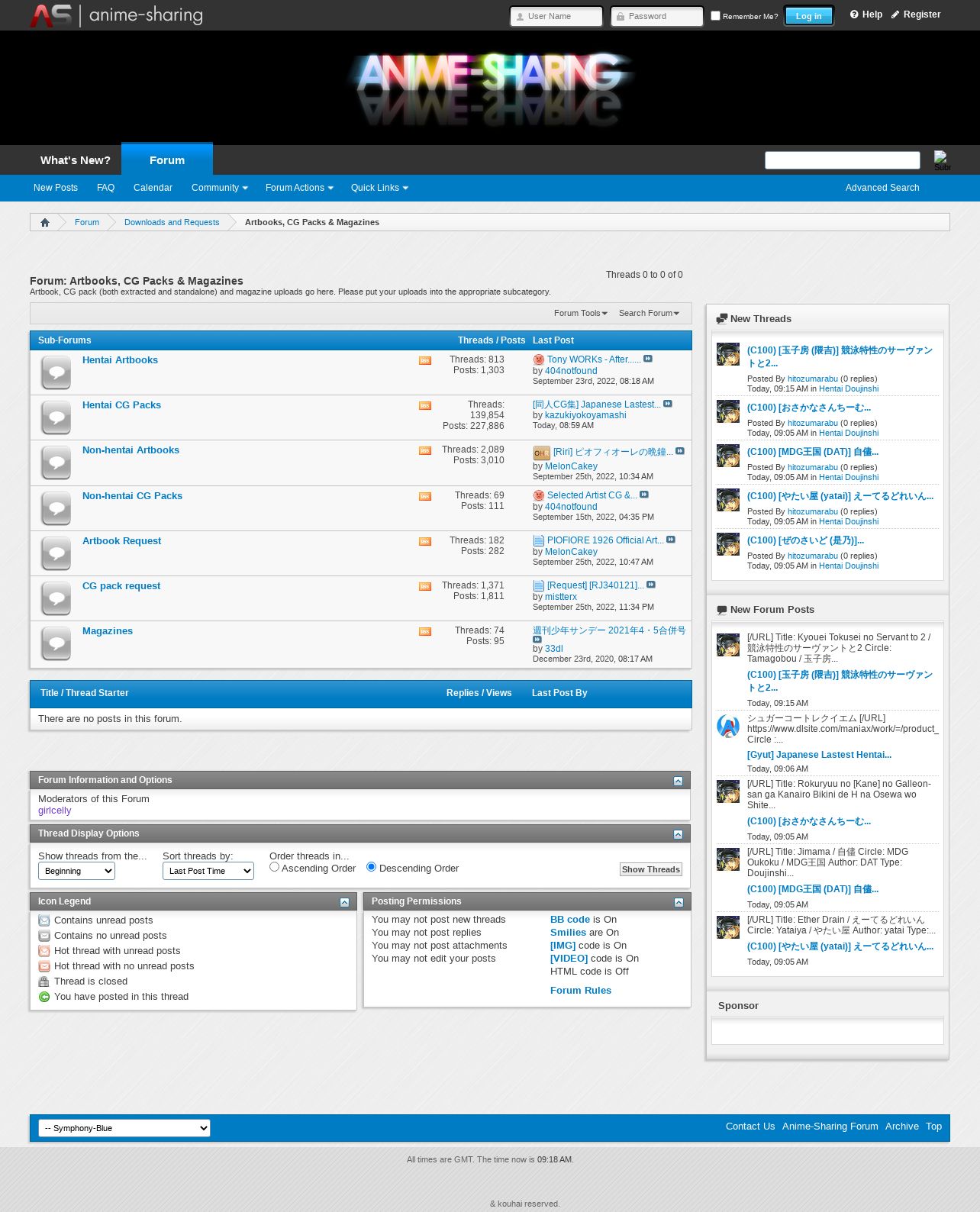Select Descending Order radio button
Image resolution: width=980 pixels, height=1212 pixels.
(371, 867)
